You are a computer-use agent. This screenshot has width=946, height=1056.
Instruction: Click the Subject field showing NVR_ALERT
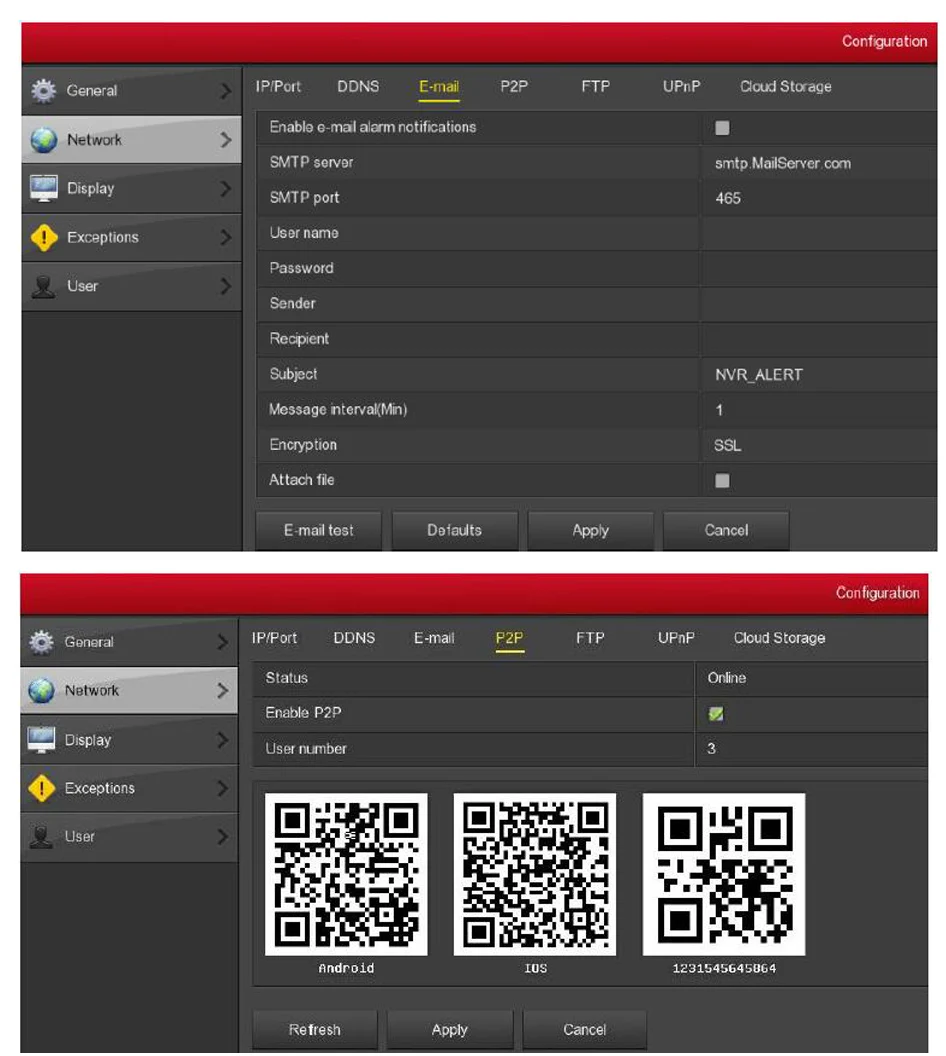click(819, 374)
